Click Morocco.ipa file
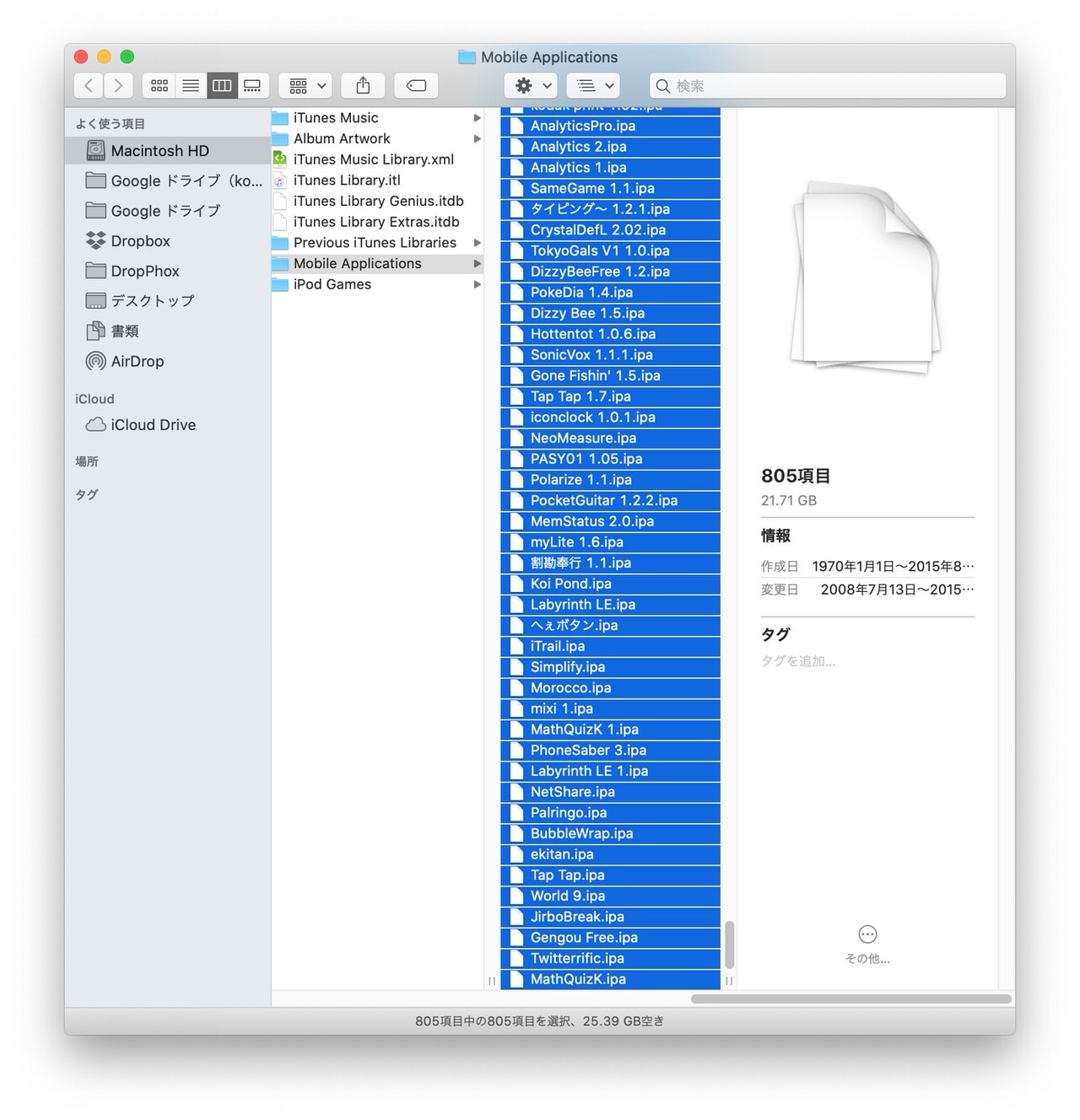This screenshot has height=1120, width=1080. 610,687
